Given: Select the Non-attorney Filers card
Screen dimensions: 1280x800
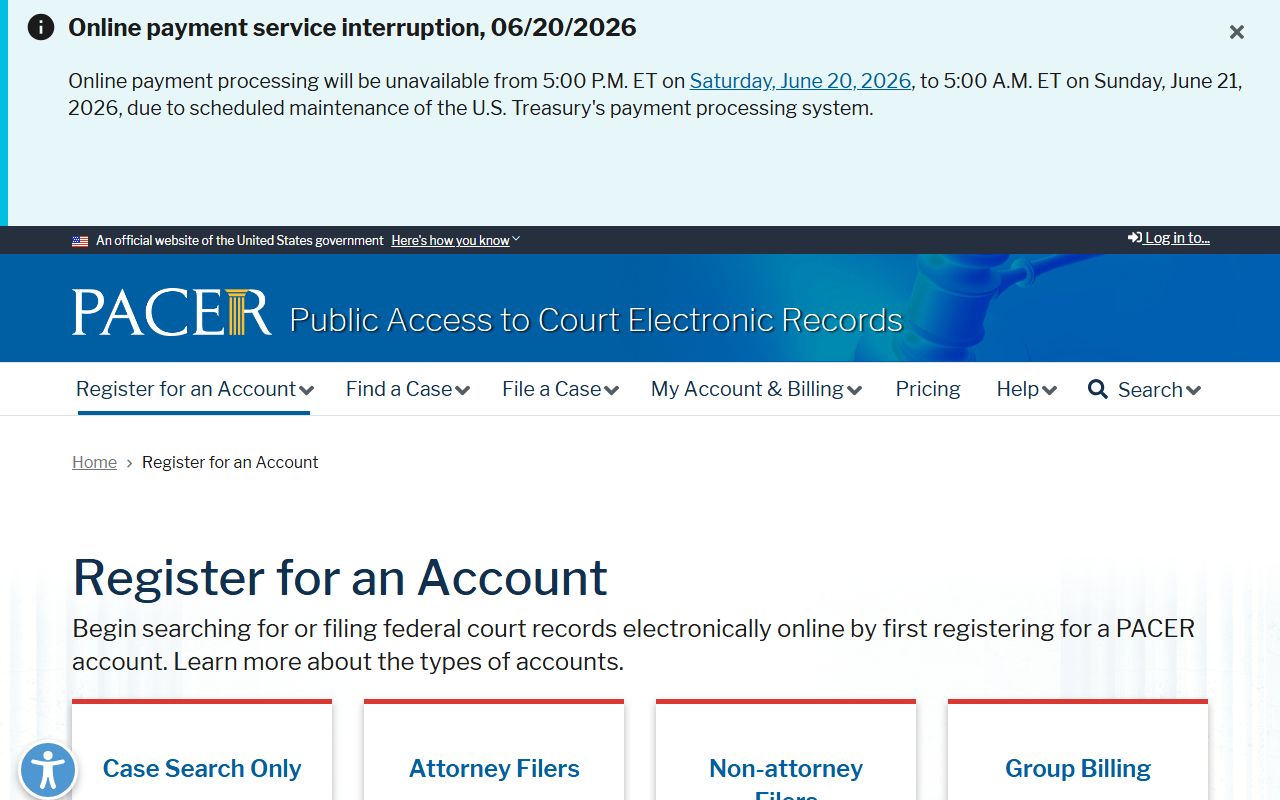Looking at the screenshot, I should 786,750.
